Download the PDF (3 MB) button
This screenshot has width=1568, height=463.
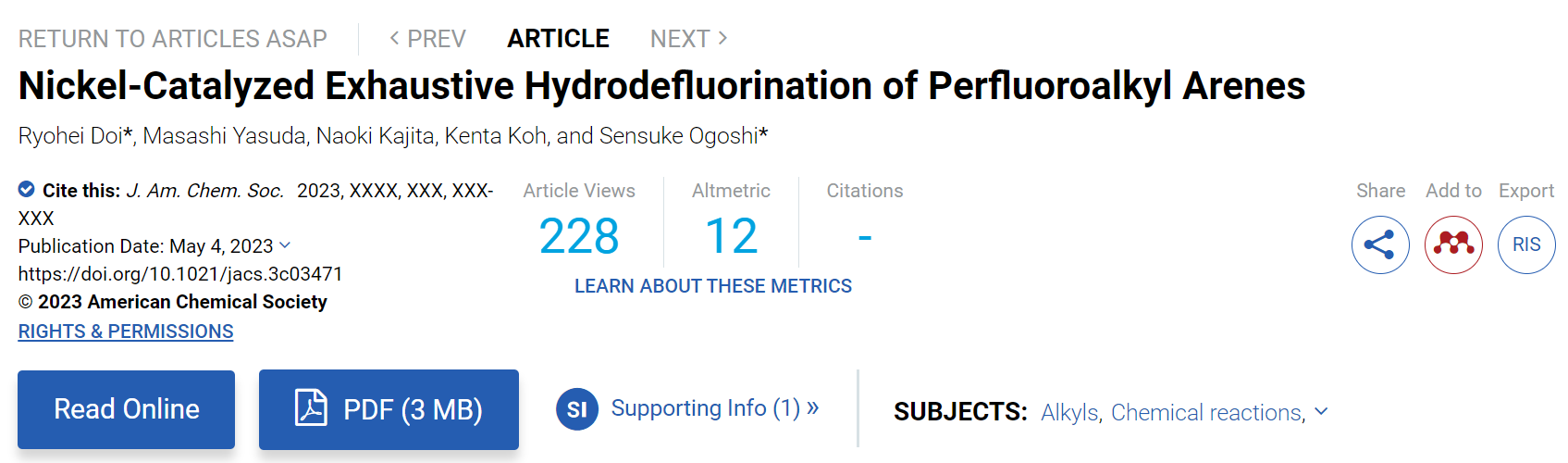(x=389, y=409)
